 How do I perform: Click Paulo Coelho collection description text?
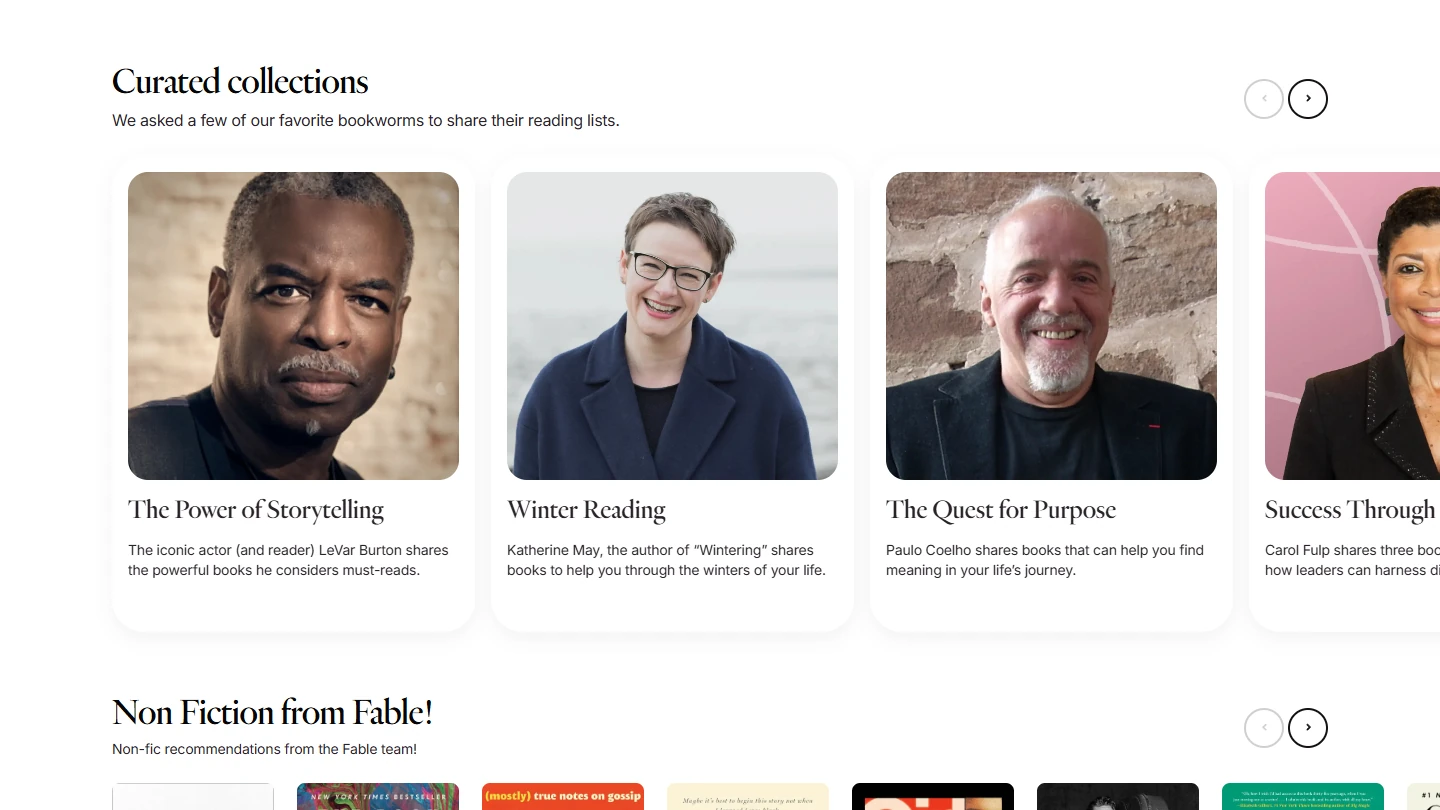(1045, 560)
